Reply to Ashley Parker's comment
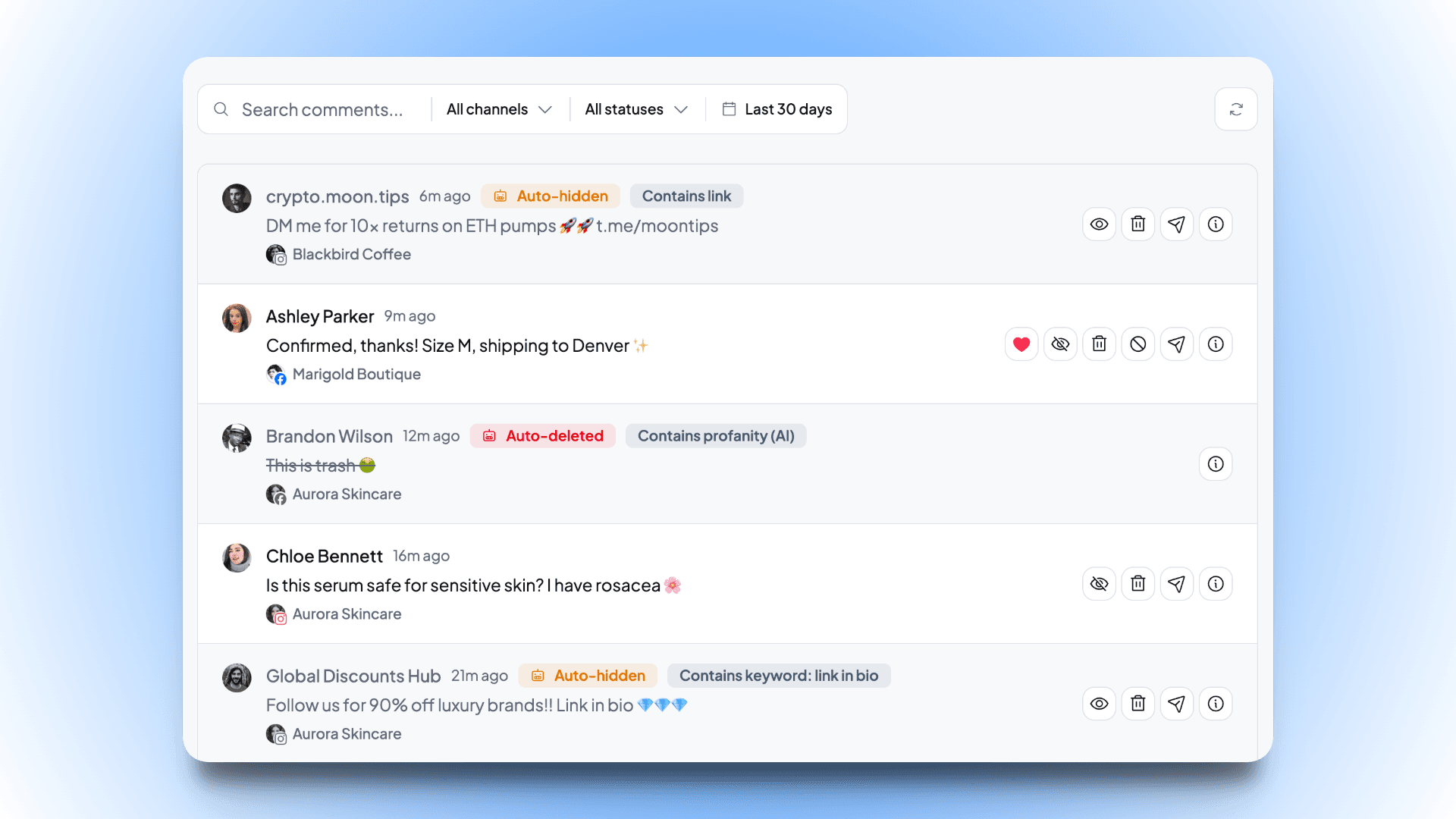 coord(1177,344)
